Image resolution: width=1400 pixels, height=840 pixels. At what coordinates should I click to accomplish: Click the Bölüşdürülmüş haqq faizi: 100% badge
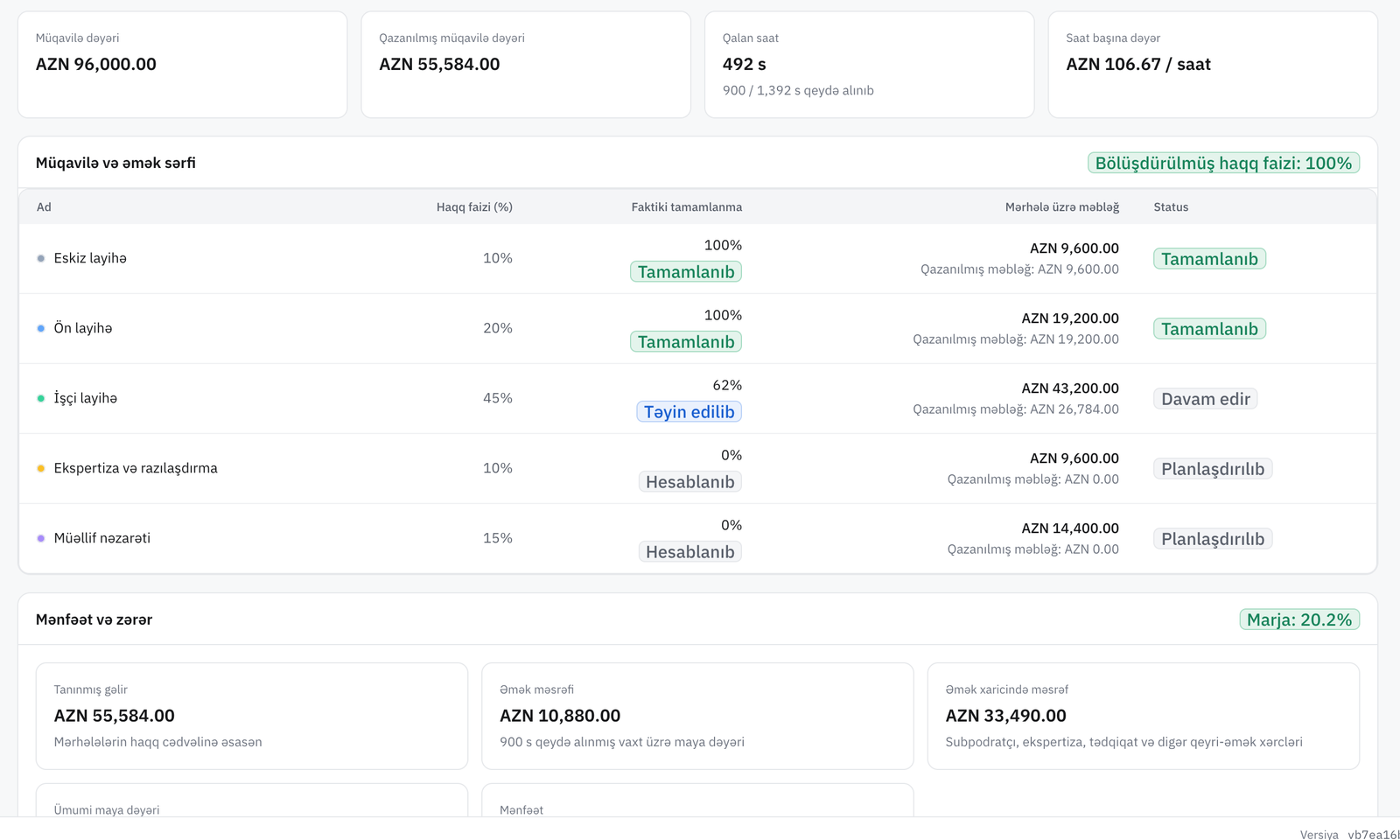click(x=1223, y=163)
